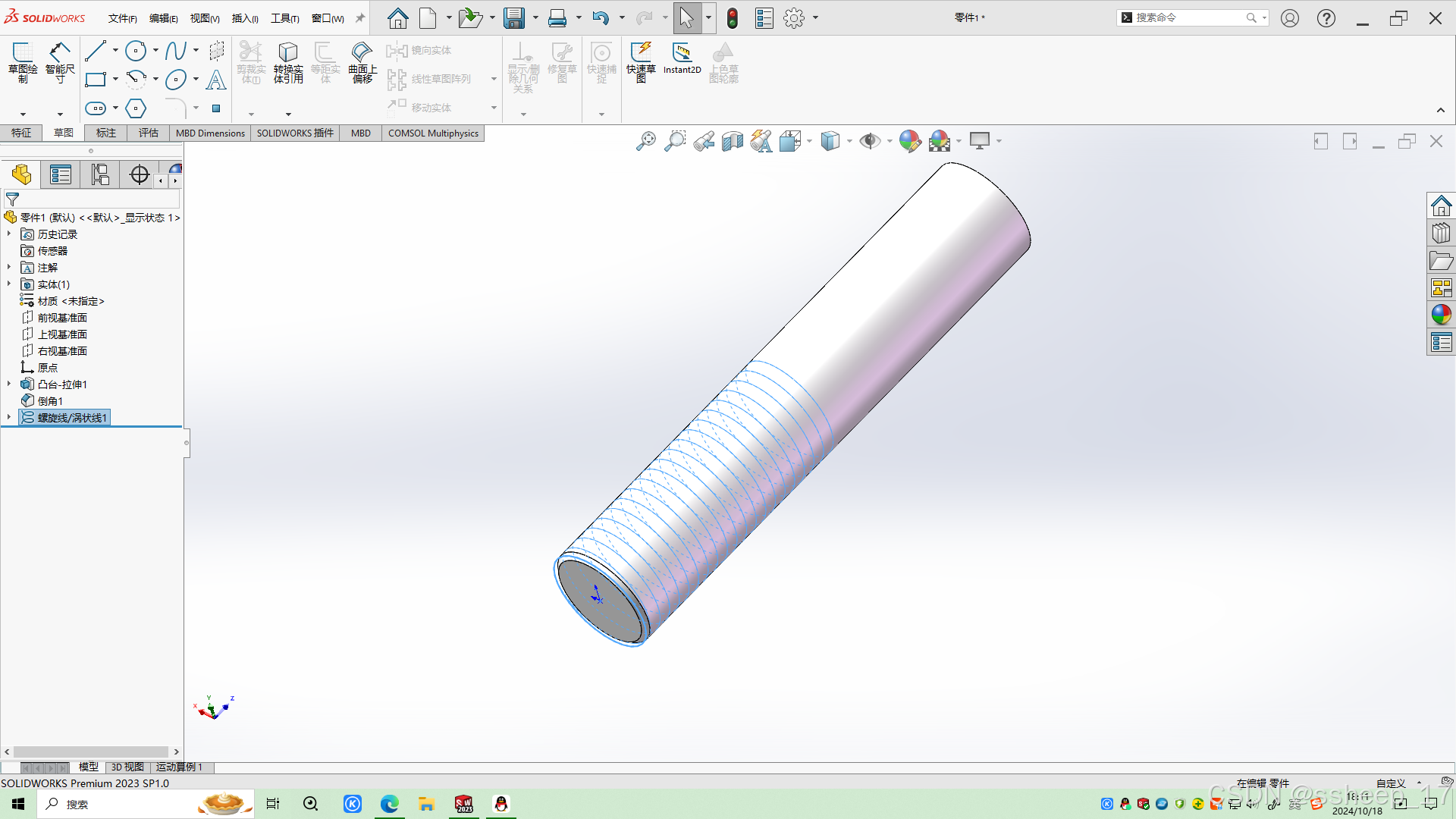
Task: Expand the 凸台-拉伸1 feature node
Action: point(9,384)
